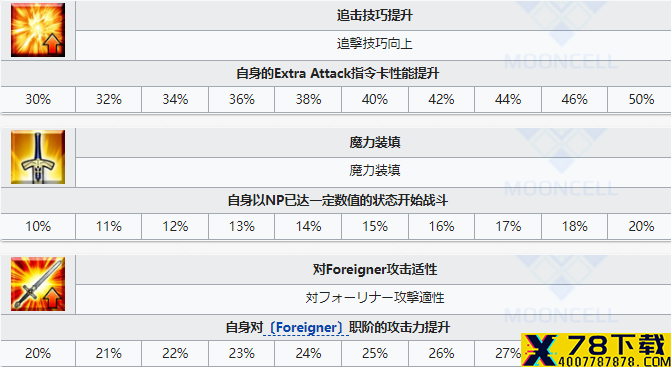Click the Mana Loading sword skill icon
Screen dimensions: 671x367
click(x=38, y=157)
